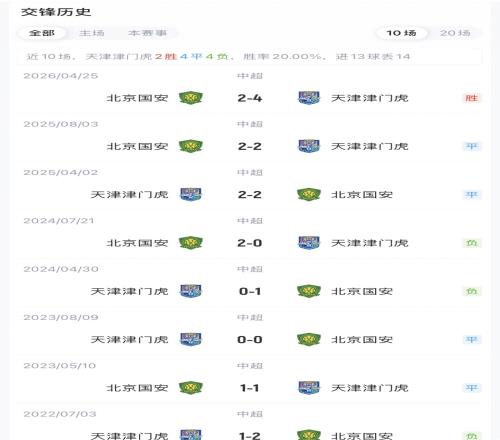Click Beijing Guoan badge in 2026/04/25 match

tap(190, 98)
